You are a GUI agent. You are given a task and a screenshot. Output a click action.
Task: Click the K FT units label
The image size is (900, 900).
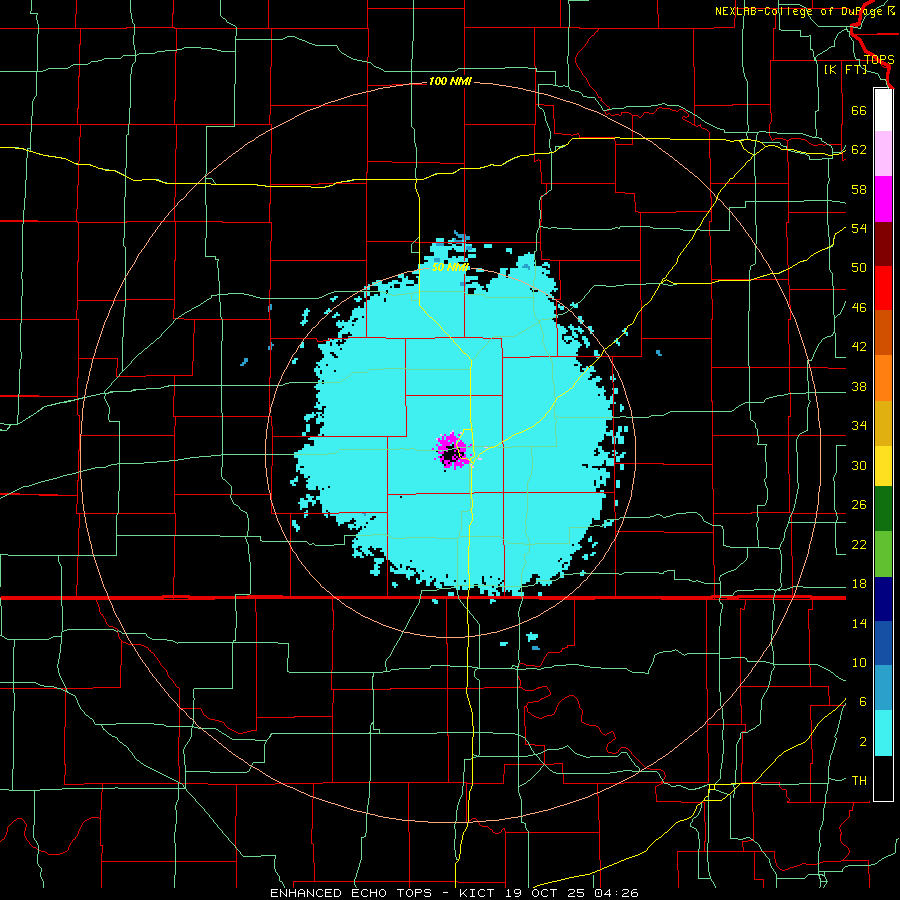845,70
